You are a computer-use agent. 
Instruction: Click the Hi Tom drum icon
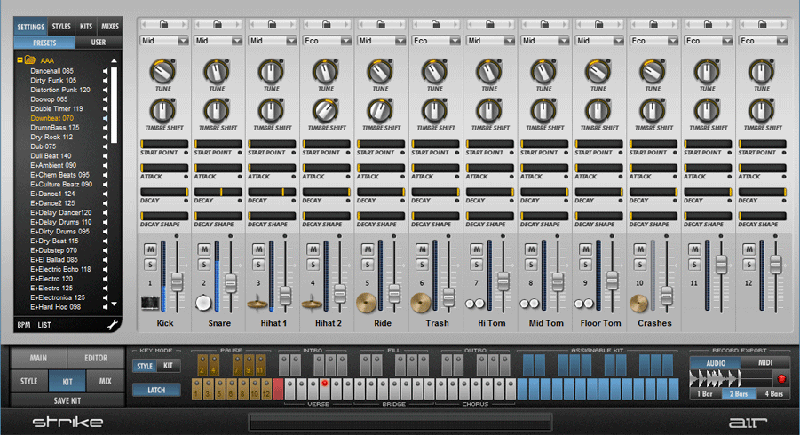tap(475, 303)
